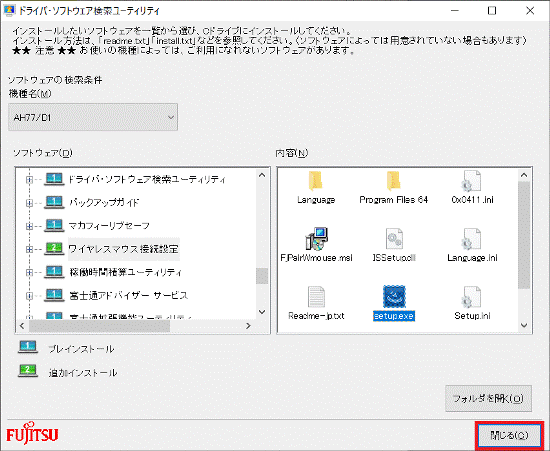Select ワイヤレスマウス接続設定 in software list

[x=123, y=249]
